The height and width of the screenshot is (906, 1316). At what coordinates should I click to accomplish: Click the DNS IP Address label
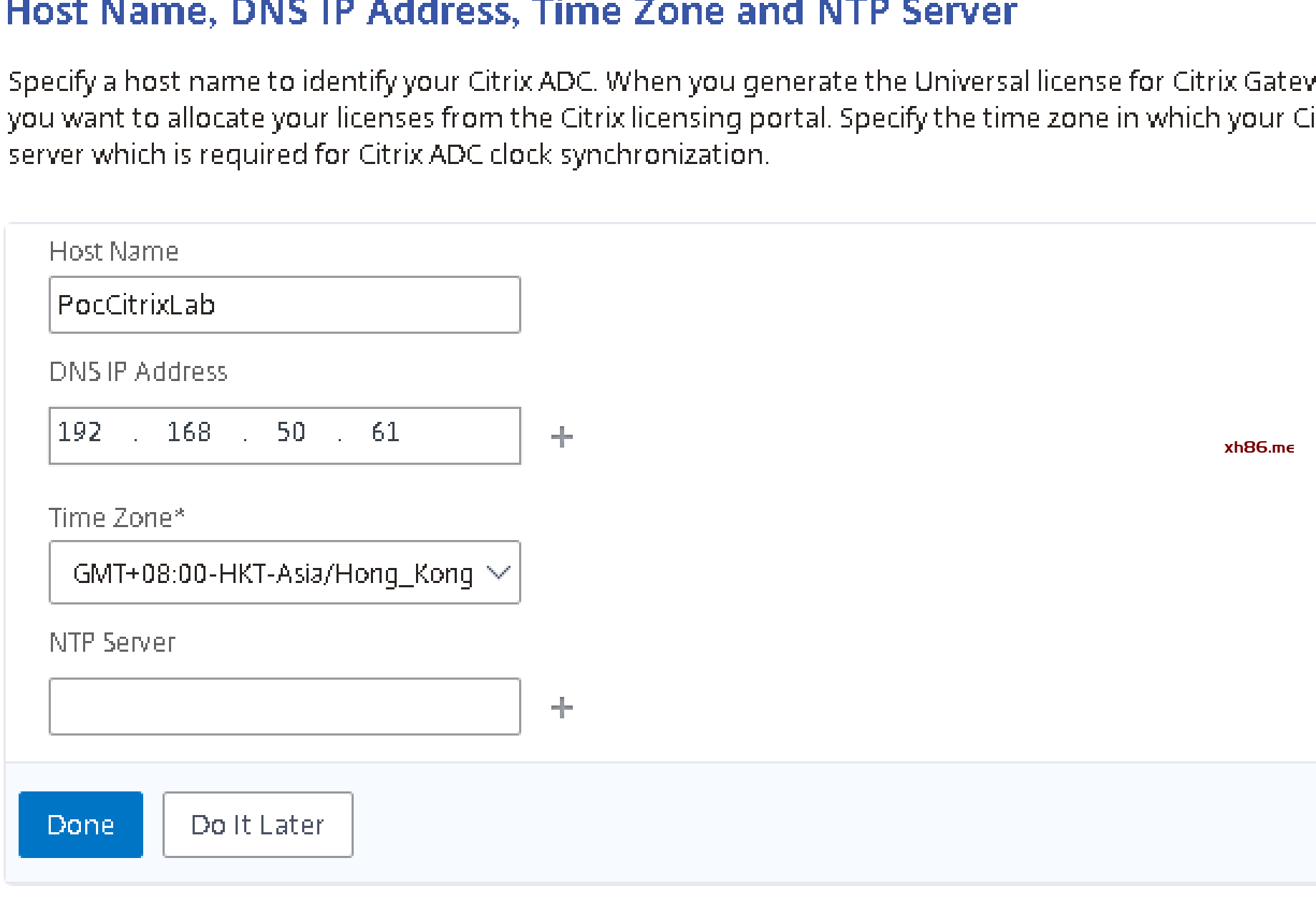tap(138, 372)
